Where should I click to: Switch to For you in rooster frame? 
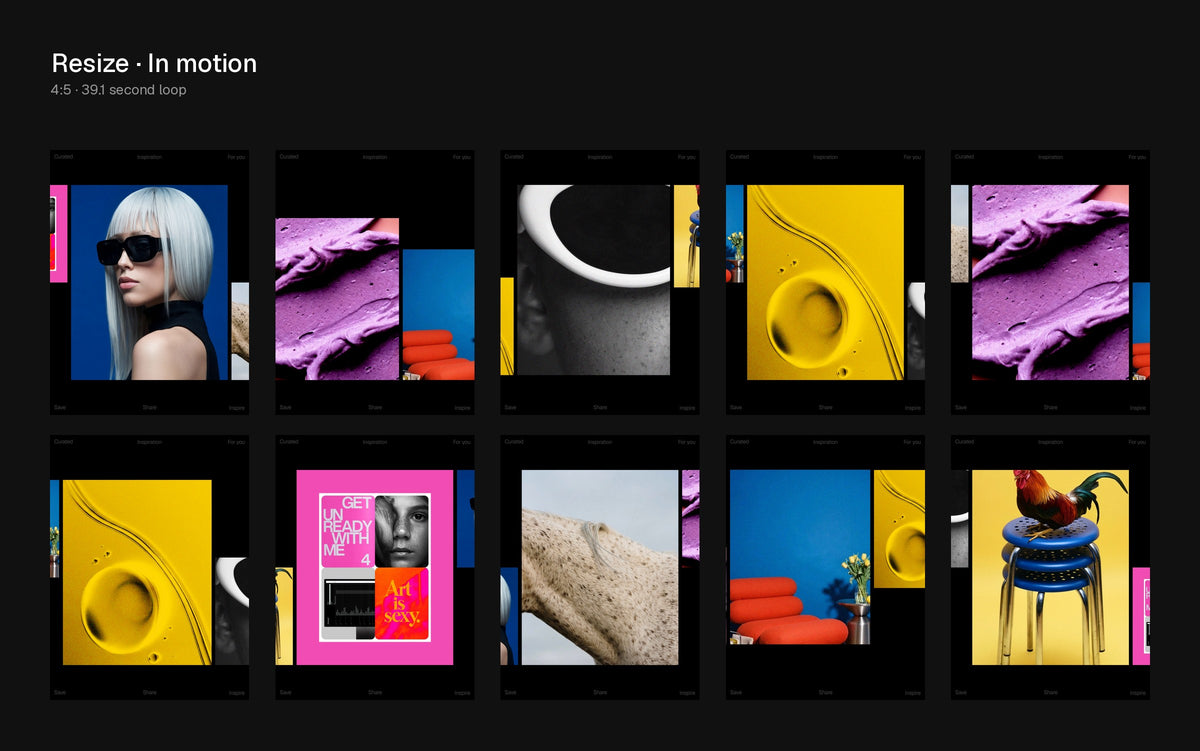point(1136,442)
